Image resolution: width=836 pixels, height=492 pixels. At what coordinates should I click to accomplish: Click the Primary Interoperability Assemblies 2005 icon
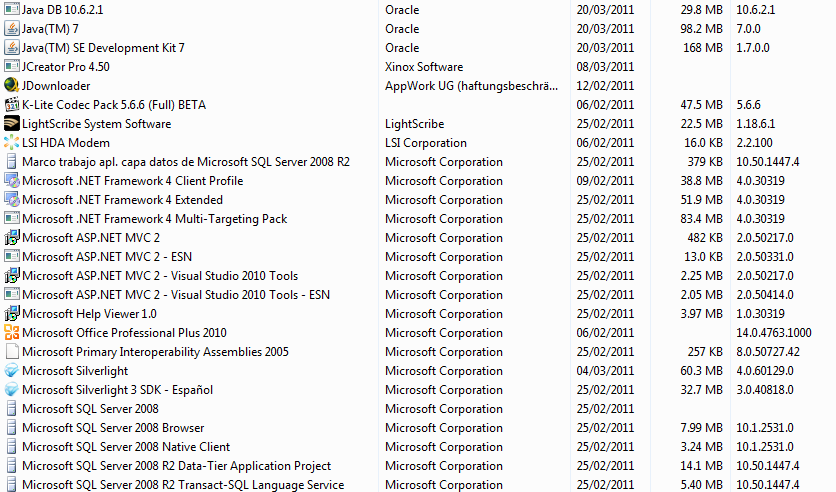[11, 352]
